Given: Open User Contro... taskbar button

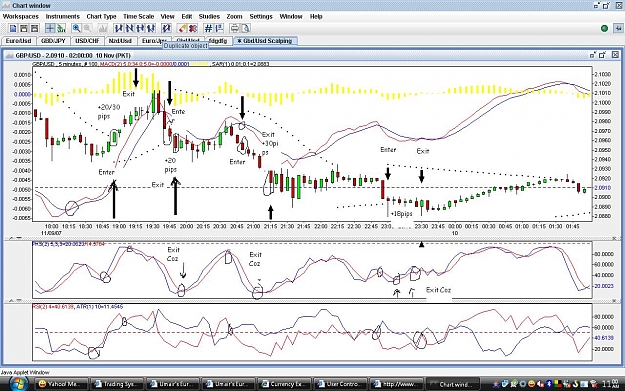Looking at the screenshot, I should (340, 384).
